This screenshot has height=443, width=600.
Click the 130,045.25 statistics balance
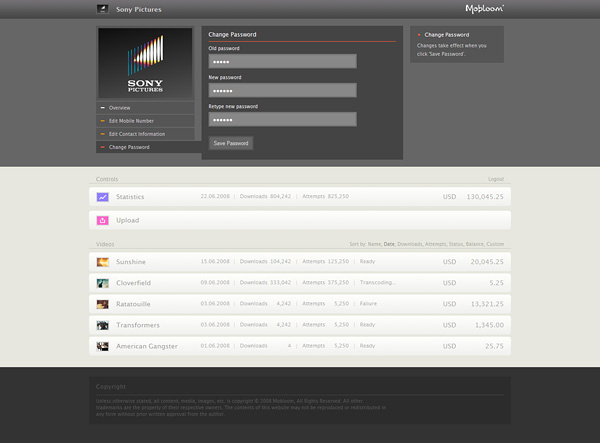click(x=485, y=197)
